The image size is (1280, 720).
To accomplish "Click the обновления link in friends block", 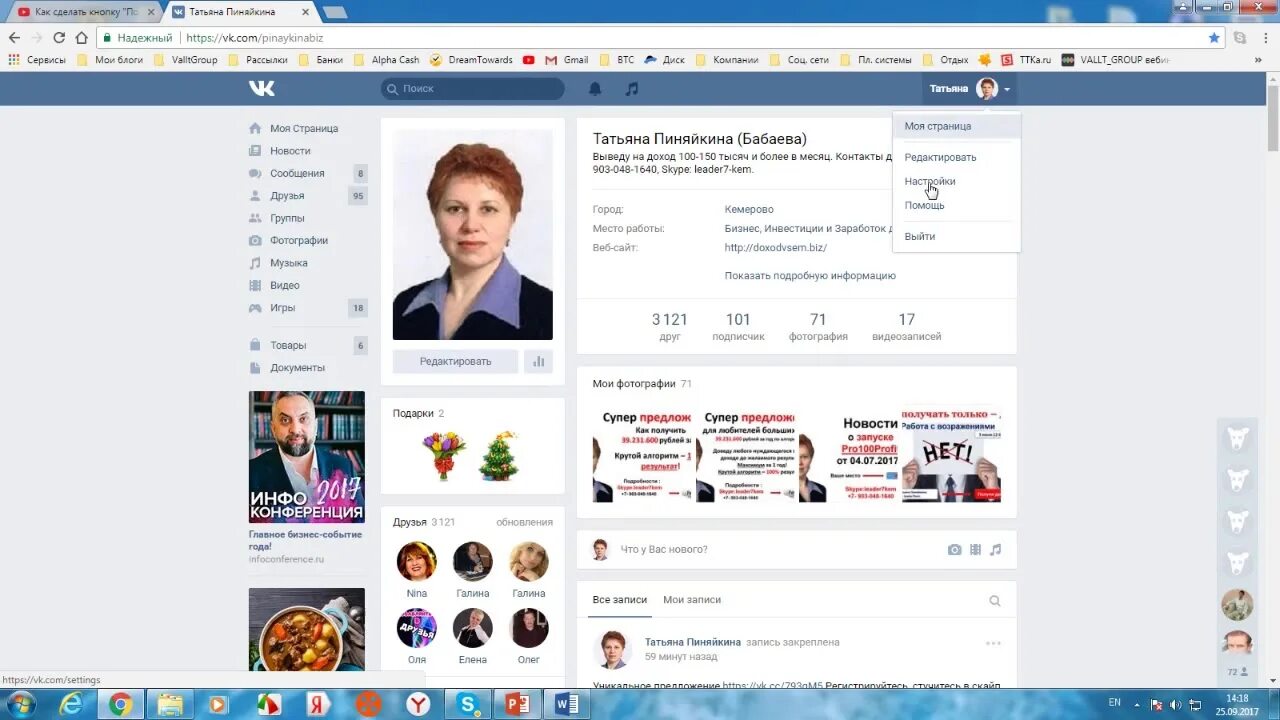I will pos(524,522).
